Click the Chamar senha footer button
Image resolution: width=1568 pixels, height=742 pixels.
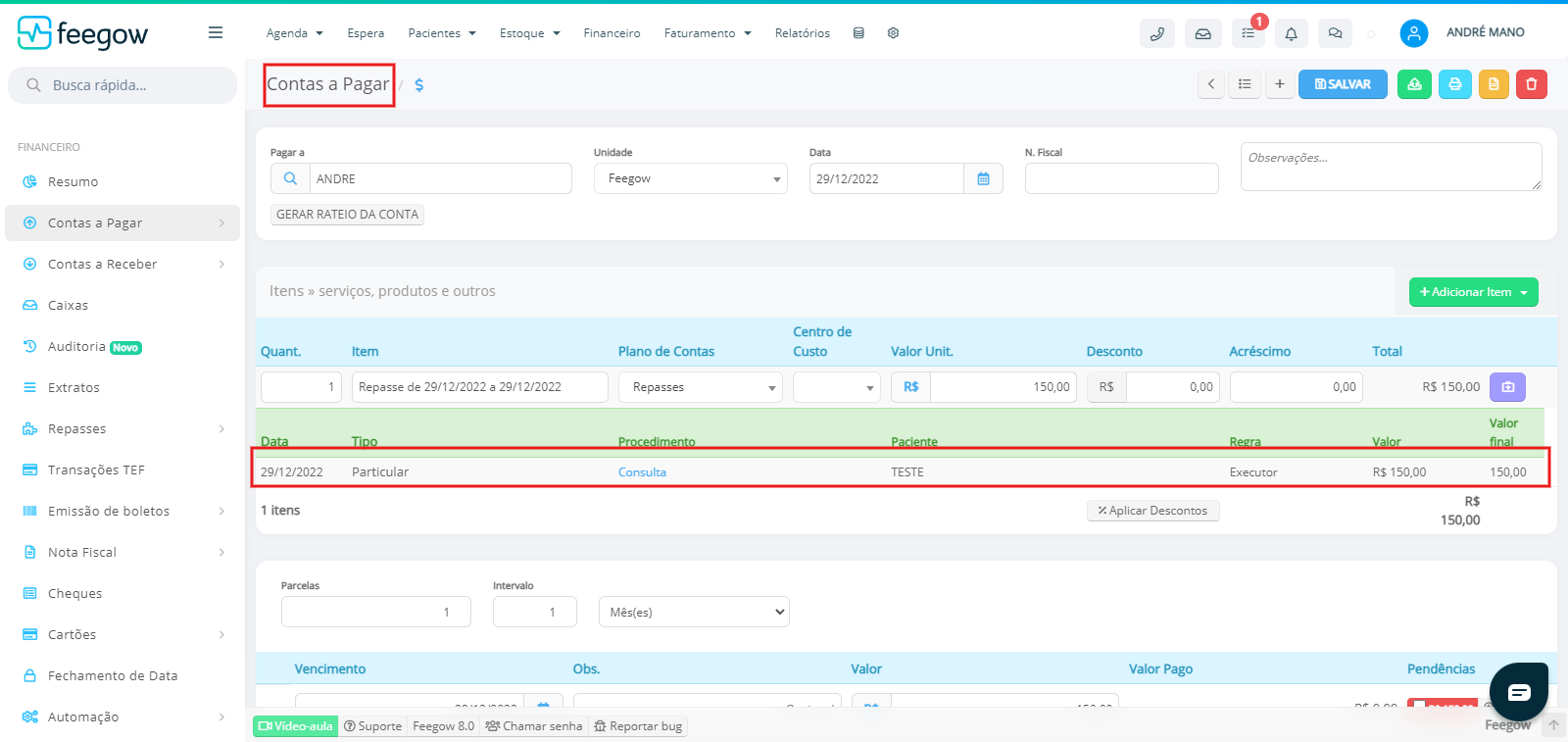[x=533, y=726]
